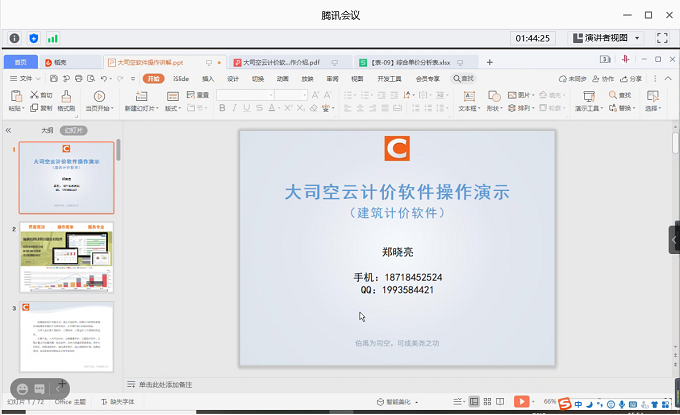Open the 放映 ribbon tab
The height and width of the screenshot is (415, 680).
(x=307, y=78)
